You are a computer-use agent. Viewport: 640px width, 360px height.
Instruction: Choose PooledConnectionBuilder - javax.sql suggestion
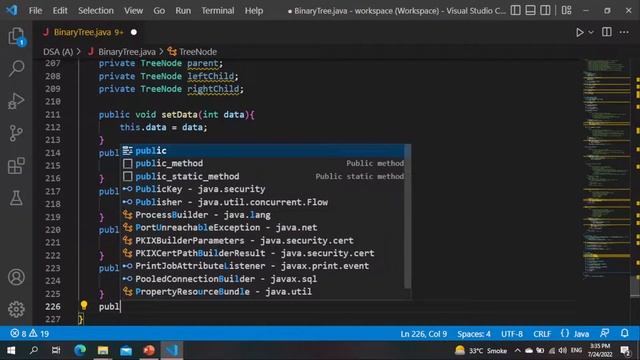(x=263, y=279)
